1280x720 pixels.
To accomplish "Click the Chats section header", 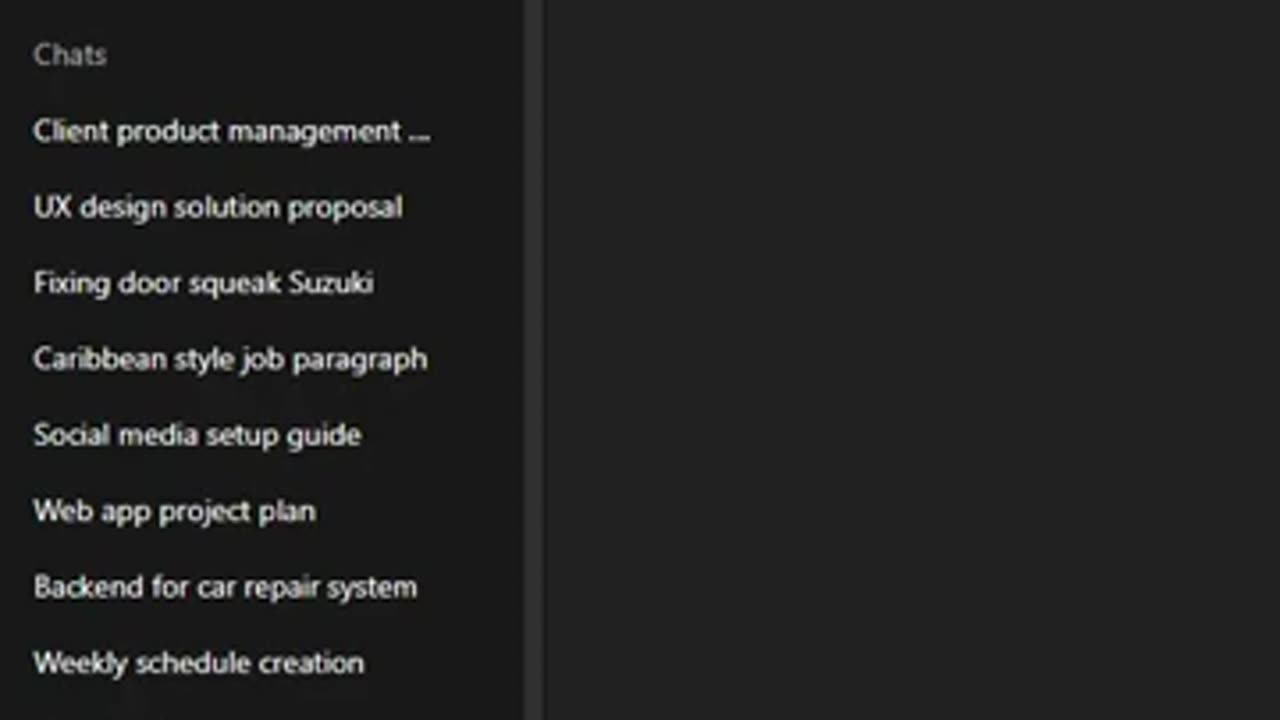I will tap(70, 55).
